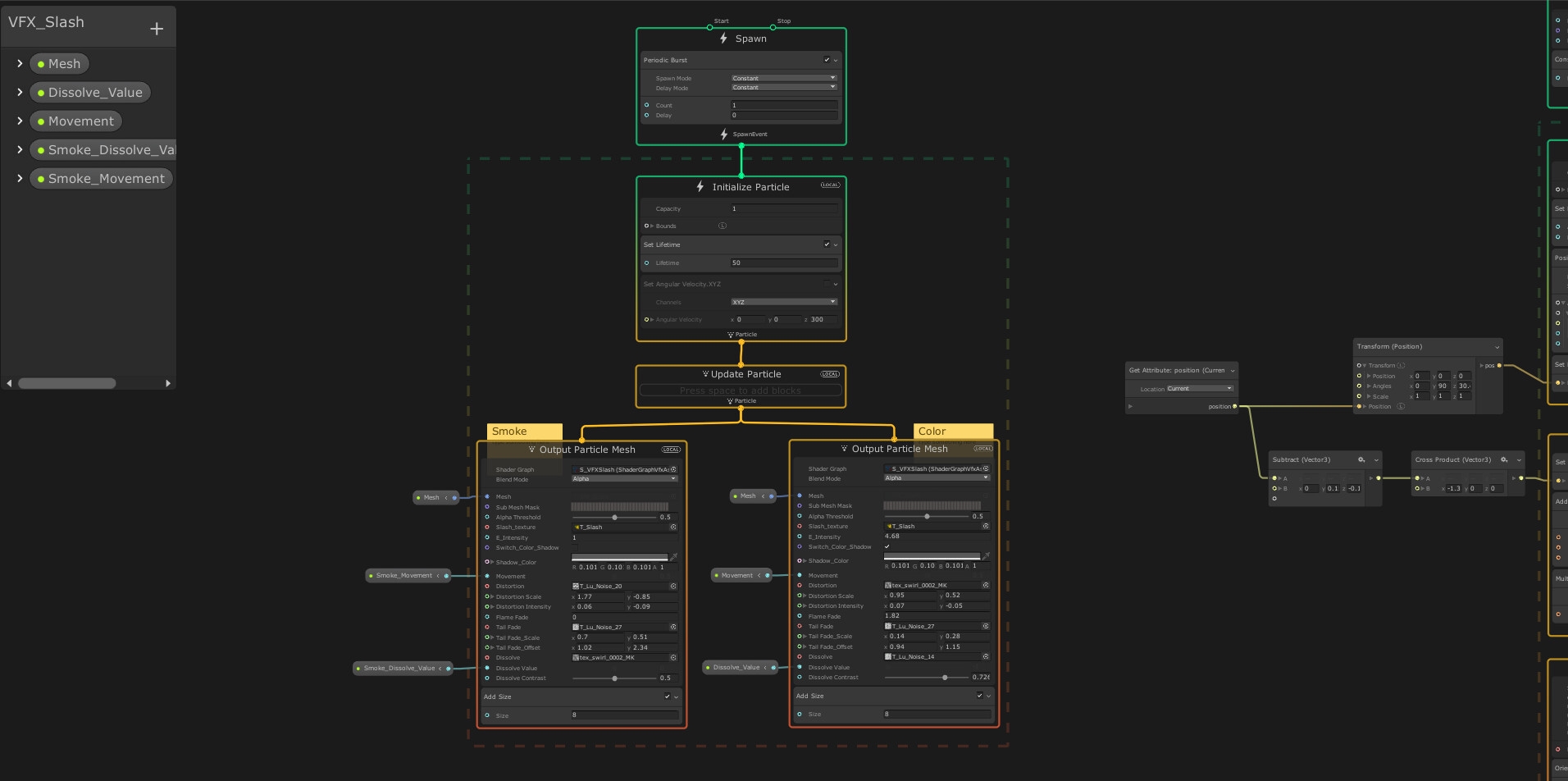This screenshot has width=1568, height=781.
Task: Open picker for Smoke Tail Fade texture
Action: (673, 627)
